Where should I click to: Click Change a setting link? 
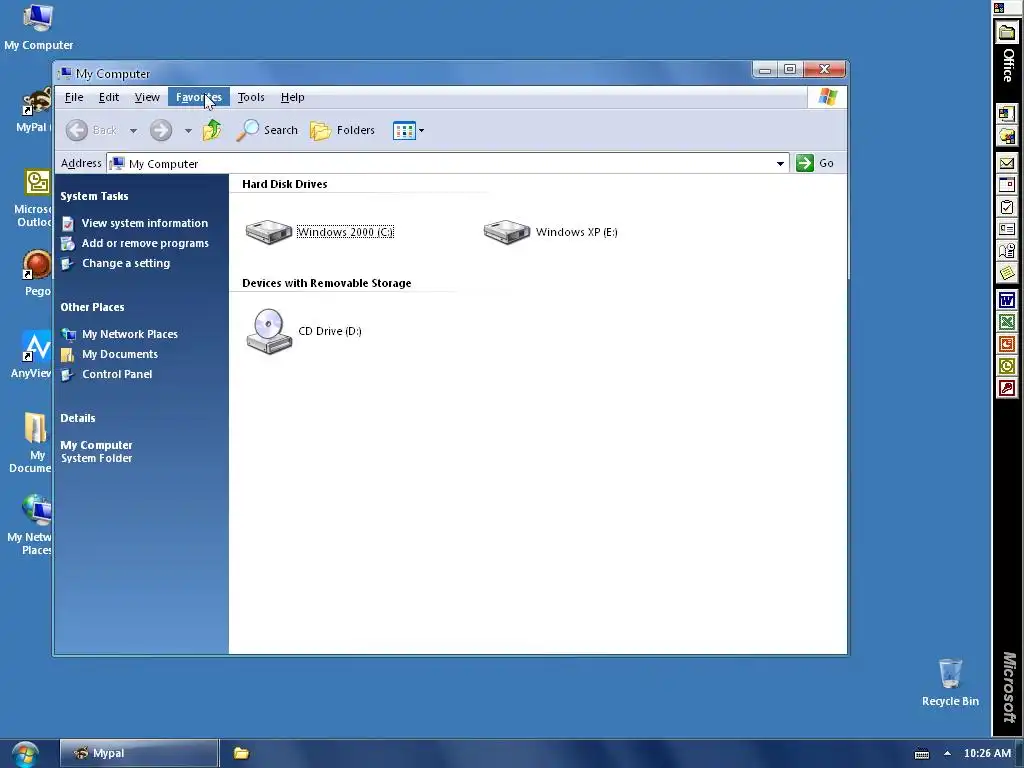(125, 263)
